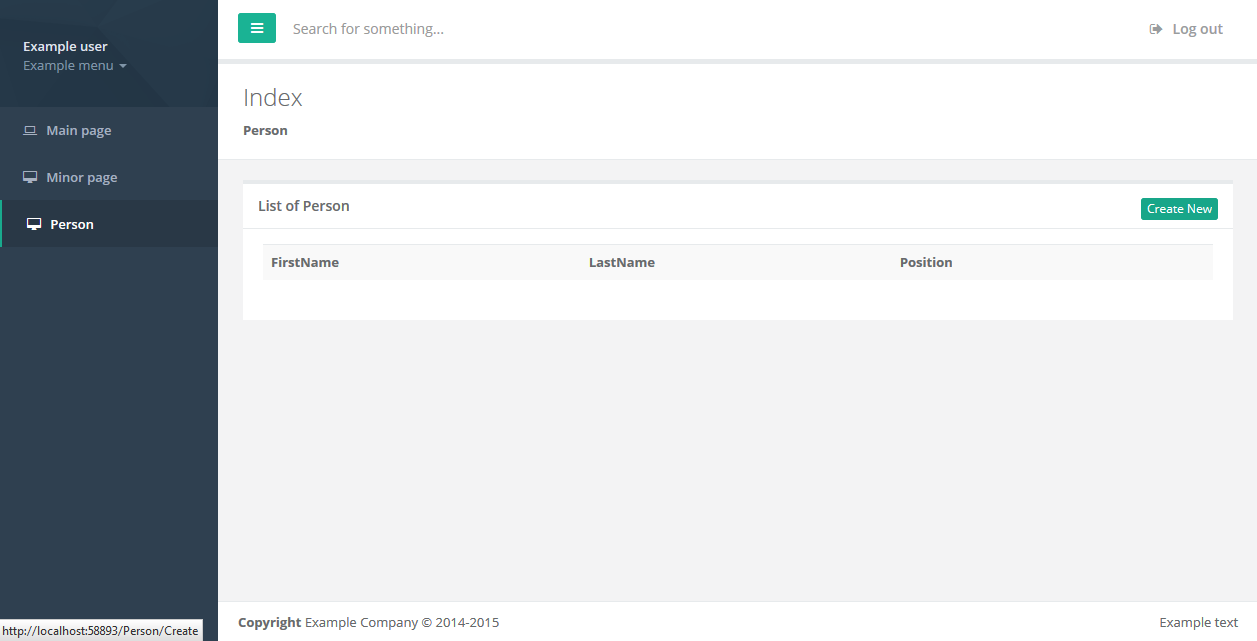
Task: Open Main page from the sidebar
Action: point(78,131)
